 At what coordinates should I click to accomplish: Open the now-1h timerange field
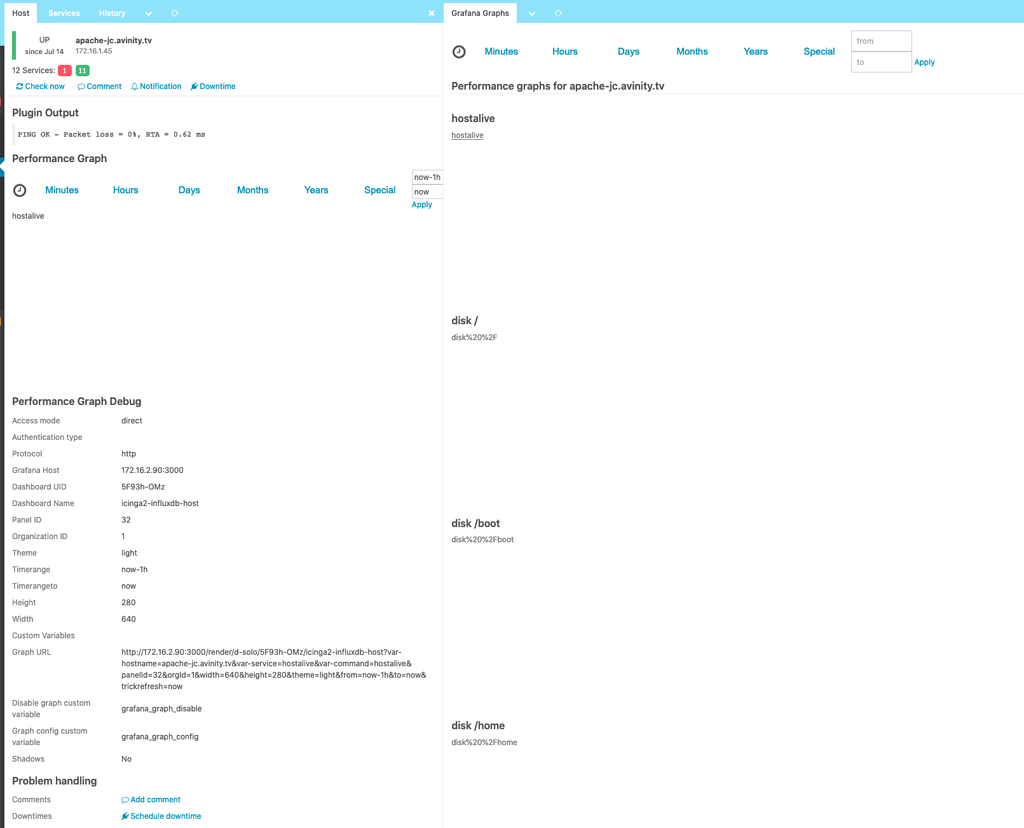point(426,176)
